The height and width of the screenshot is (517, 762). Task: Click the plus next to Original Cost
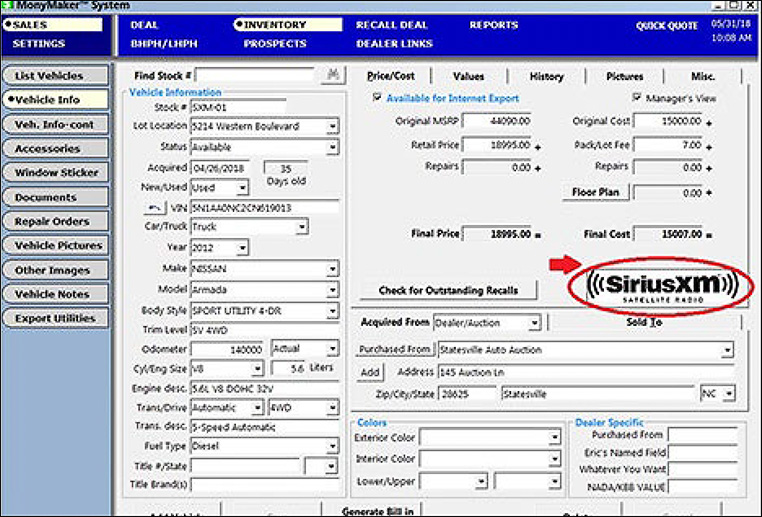tap(709, 123)
